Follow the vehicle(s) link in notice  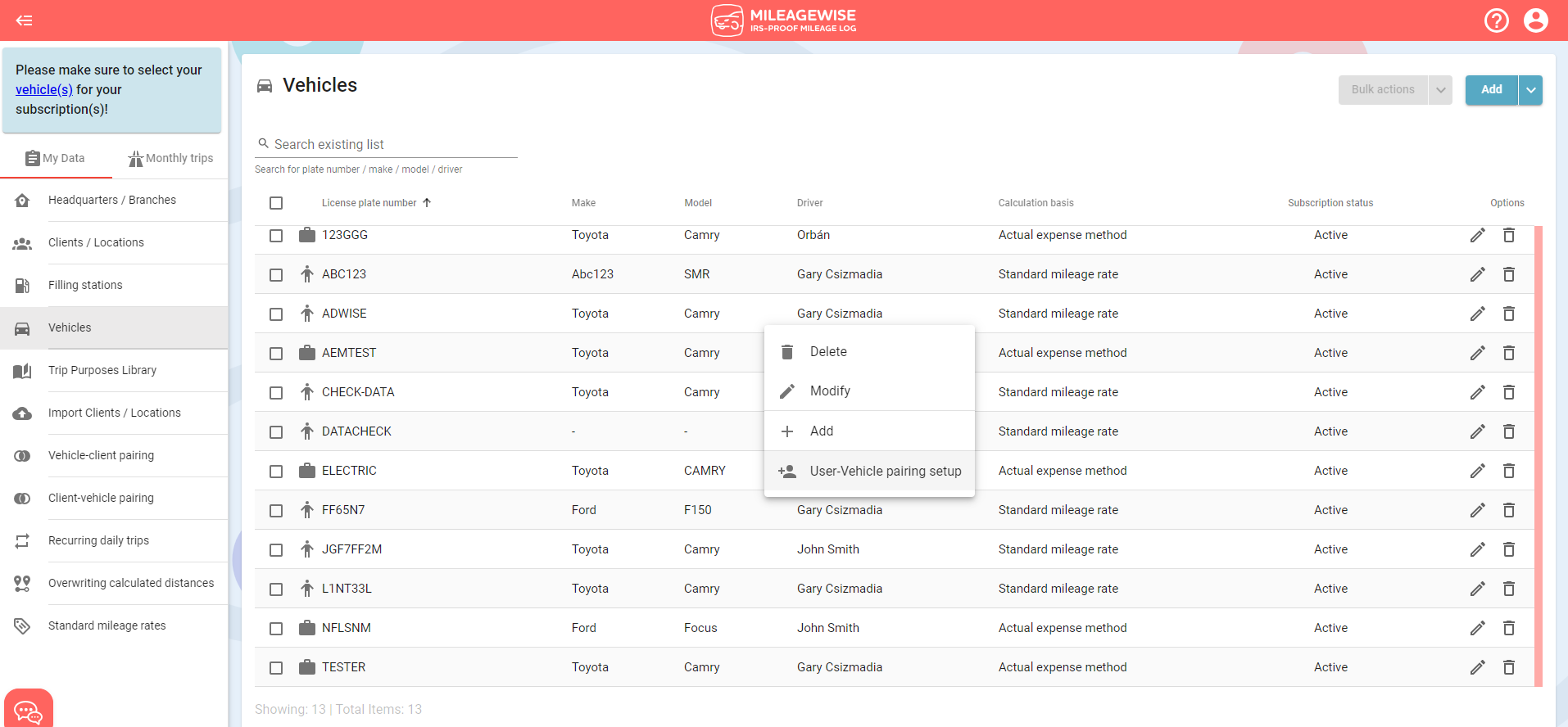point(44,90)
